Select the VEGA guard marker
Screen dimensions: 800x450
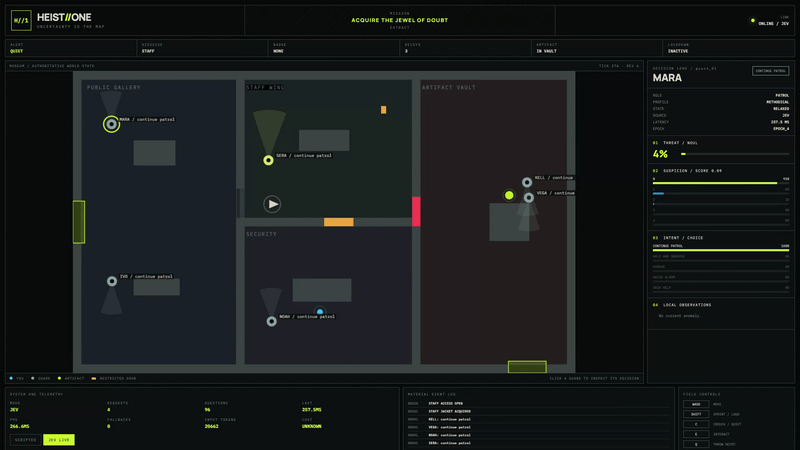(529, 197)
